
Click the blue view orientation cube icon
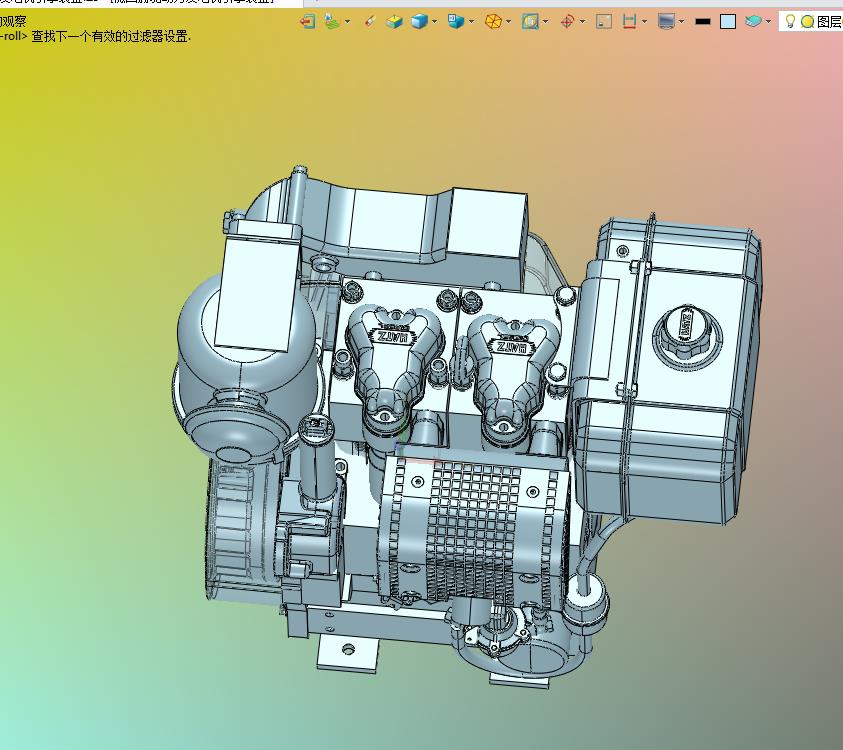point(456,22)
